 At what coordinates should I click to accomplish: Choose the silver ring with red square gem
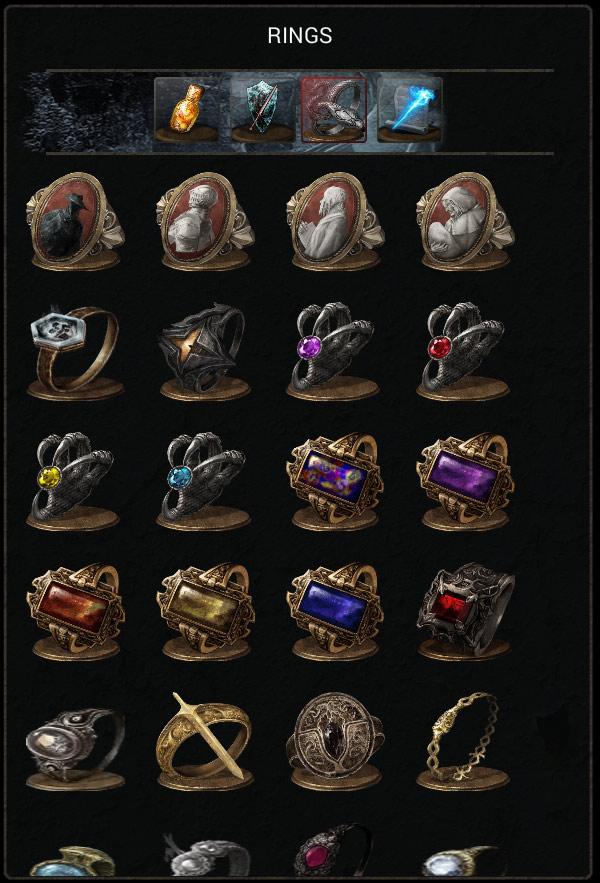(465, 611)
